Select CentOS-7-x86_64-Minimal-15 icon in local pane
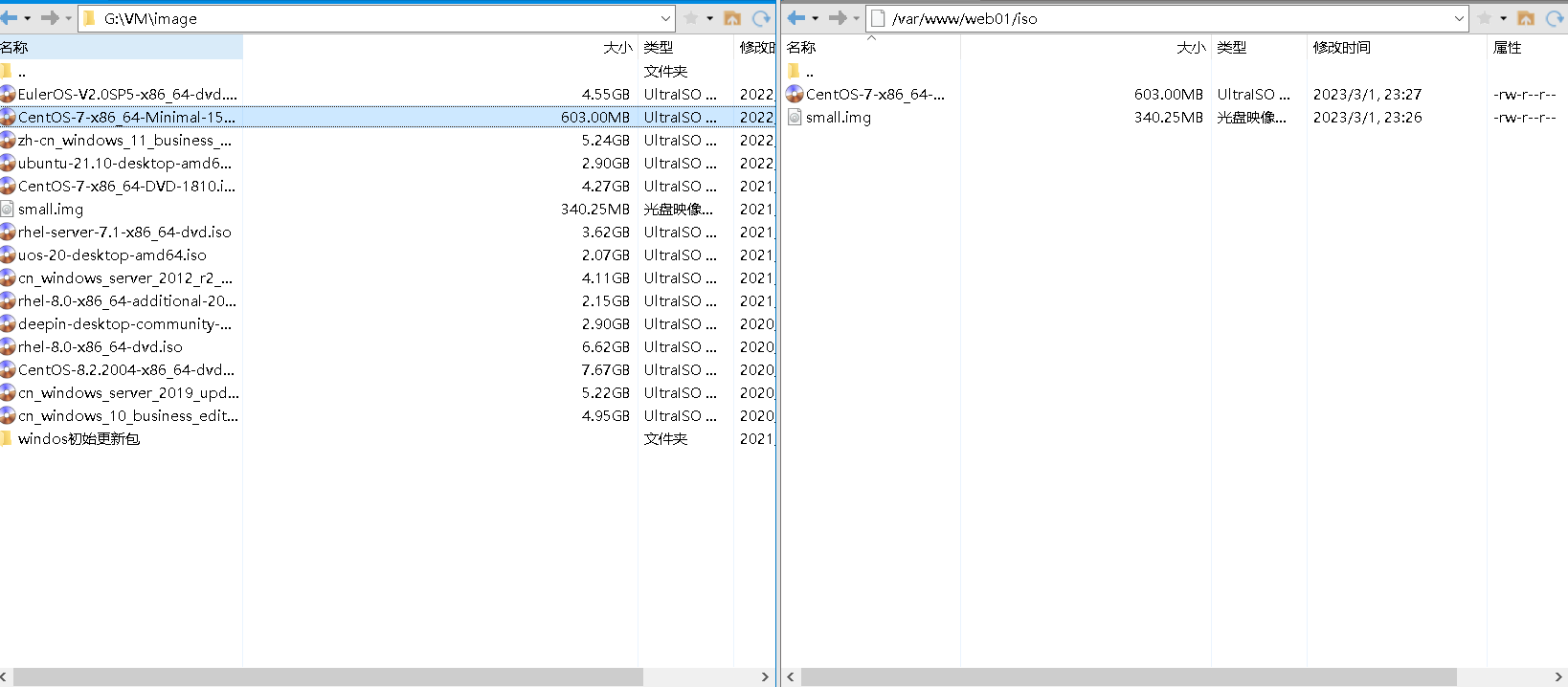 (x=8, y=117)
